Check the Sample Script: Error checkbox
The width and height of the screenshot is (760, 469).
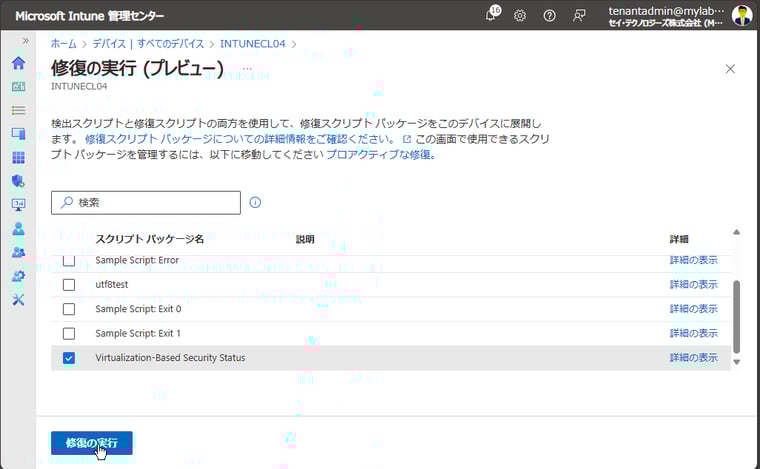[x=69, y=261]
